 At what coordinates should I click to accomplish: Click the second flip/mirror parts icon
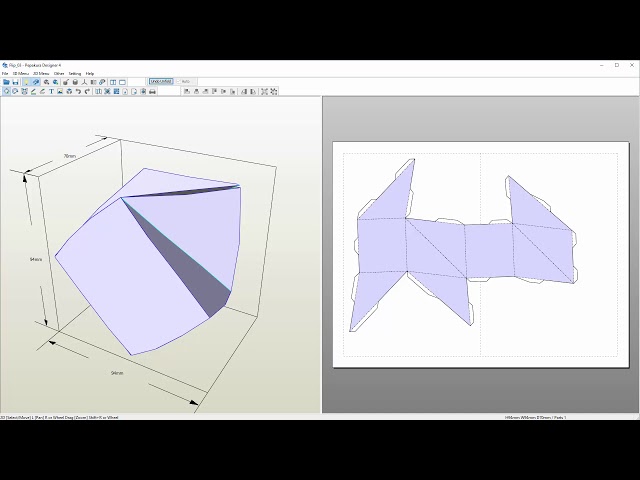click(253, 91)
